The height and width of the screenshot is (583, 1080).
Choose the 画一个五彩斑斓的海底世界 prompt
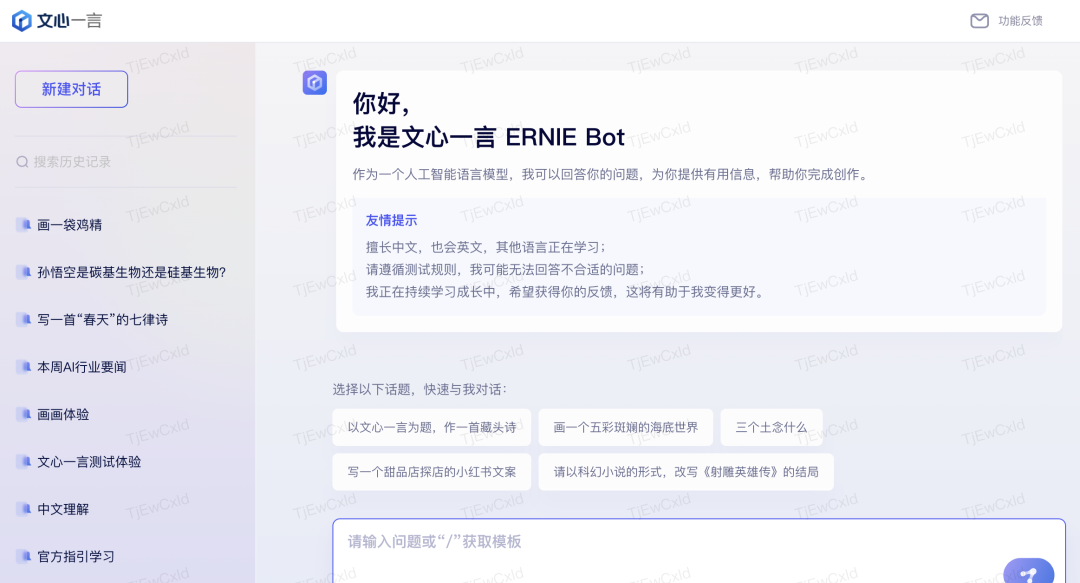tap(625, 427)
